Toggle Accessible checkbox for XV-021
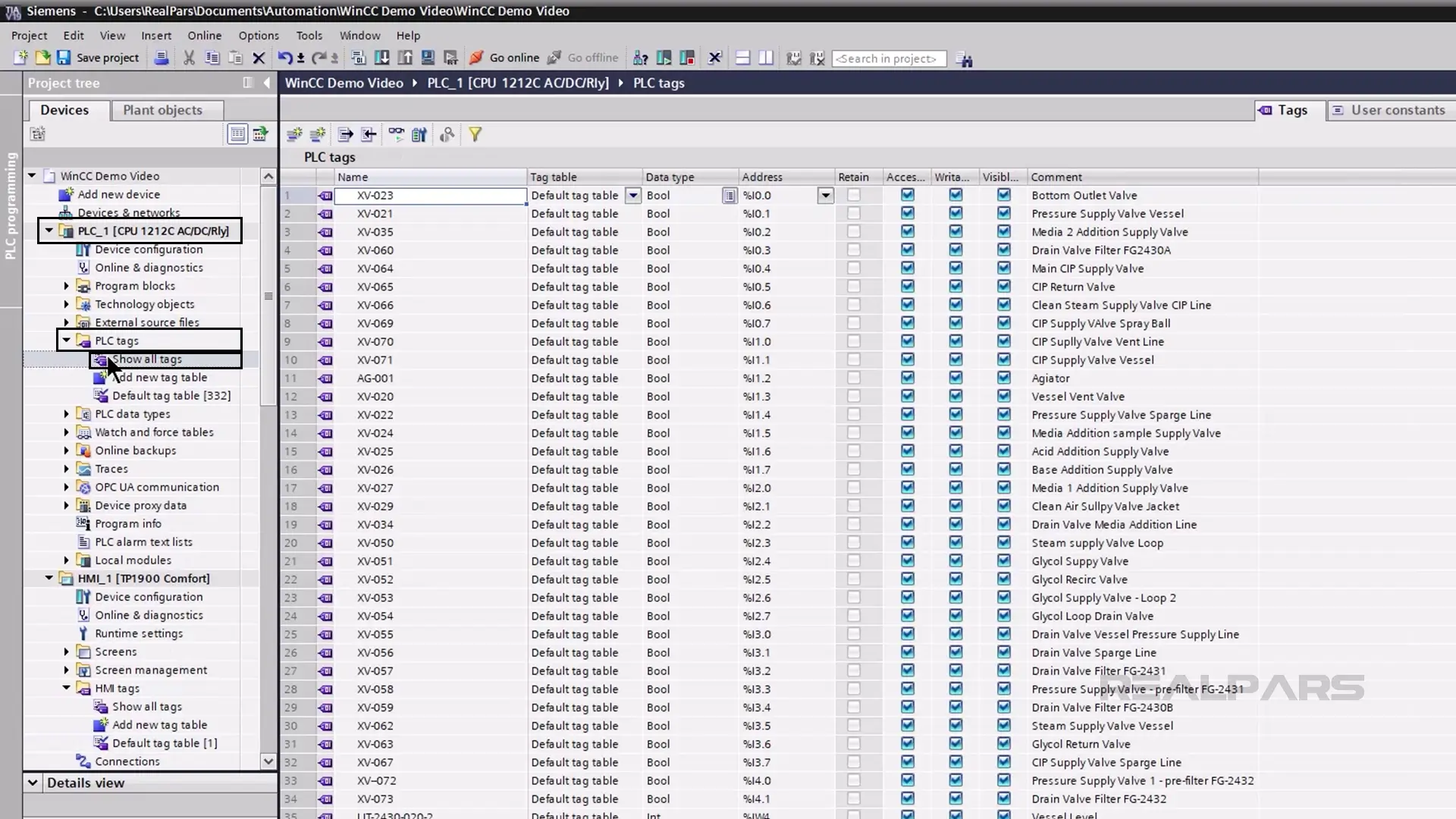The width and height of the screenshot is (1456, 819). (x=907, y=213)
